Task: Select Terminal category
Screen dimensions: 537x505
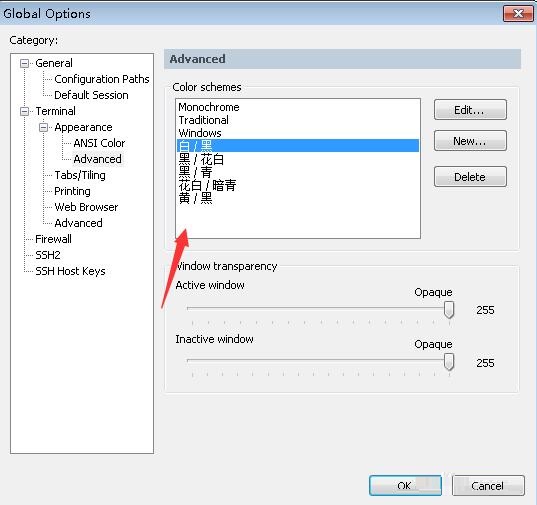Action: click(55, 111)
